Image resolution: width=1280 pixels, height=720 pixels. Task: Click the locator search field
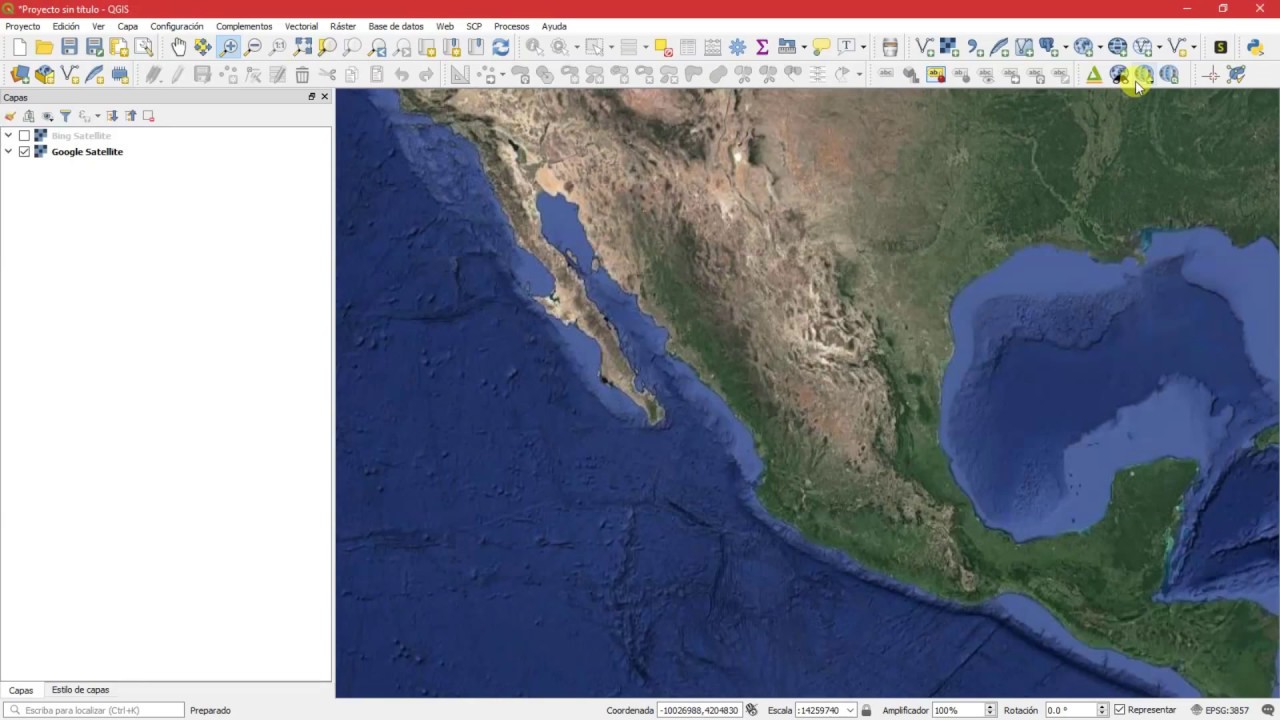94,710
